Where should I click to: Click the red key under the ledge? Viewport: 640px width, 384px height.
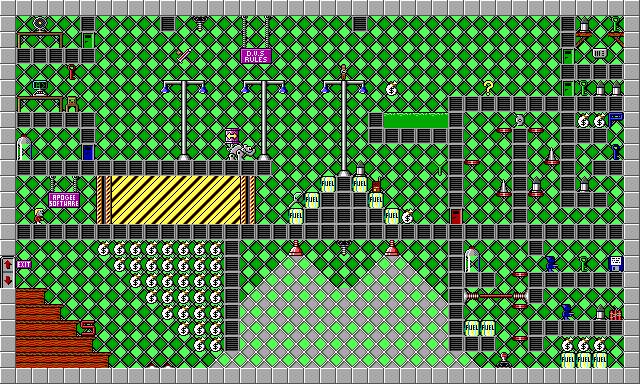click(x=72, y=72)
